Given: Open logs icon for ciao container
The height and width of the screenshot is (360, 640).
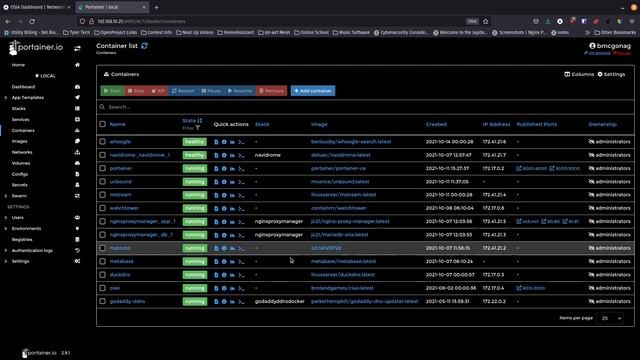Looking at the screenshot, I should click(216, 288).
